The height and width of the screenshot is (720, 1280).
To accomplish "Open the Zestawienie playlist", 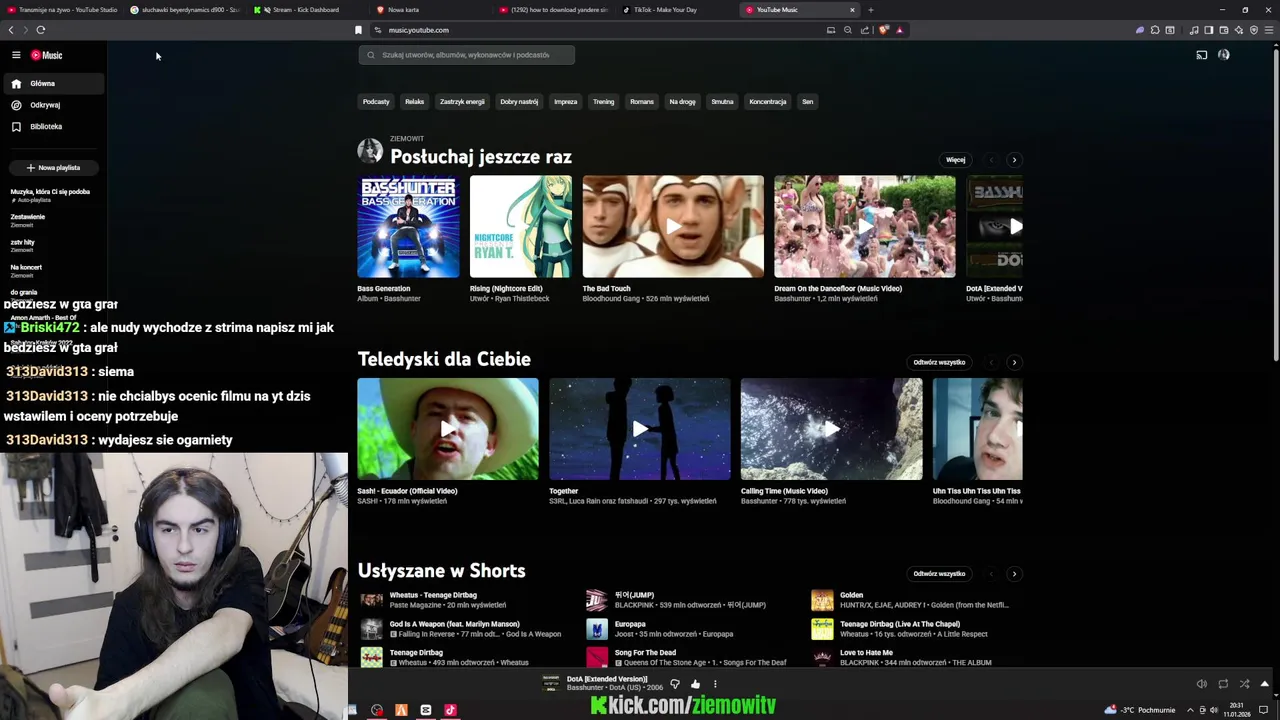I will point(28,220).
